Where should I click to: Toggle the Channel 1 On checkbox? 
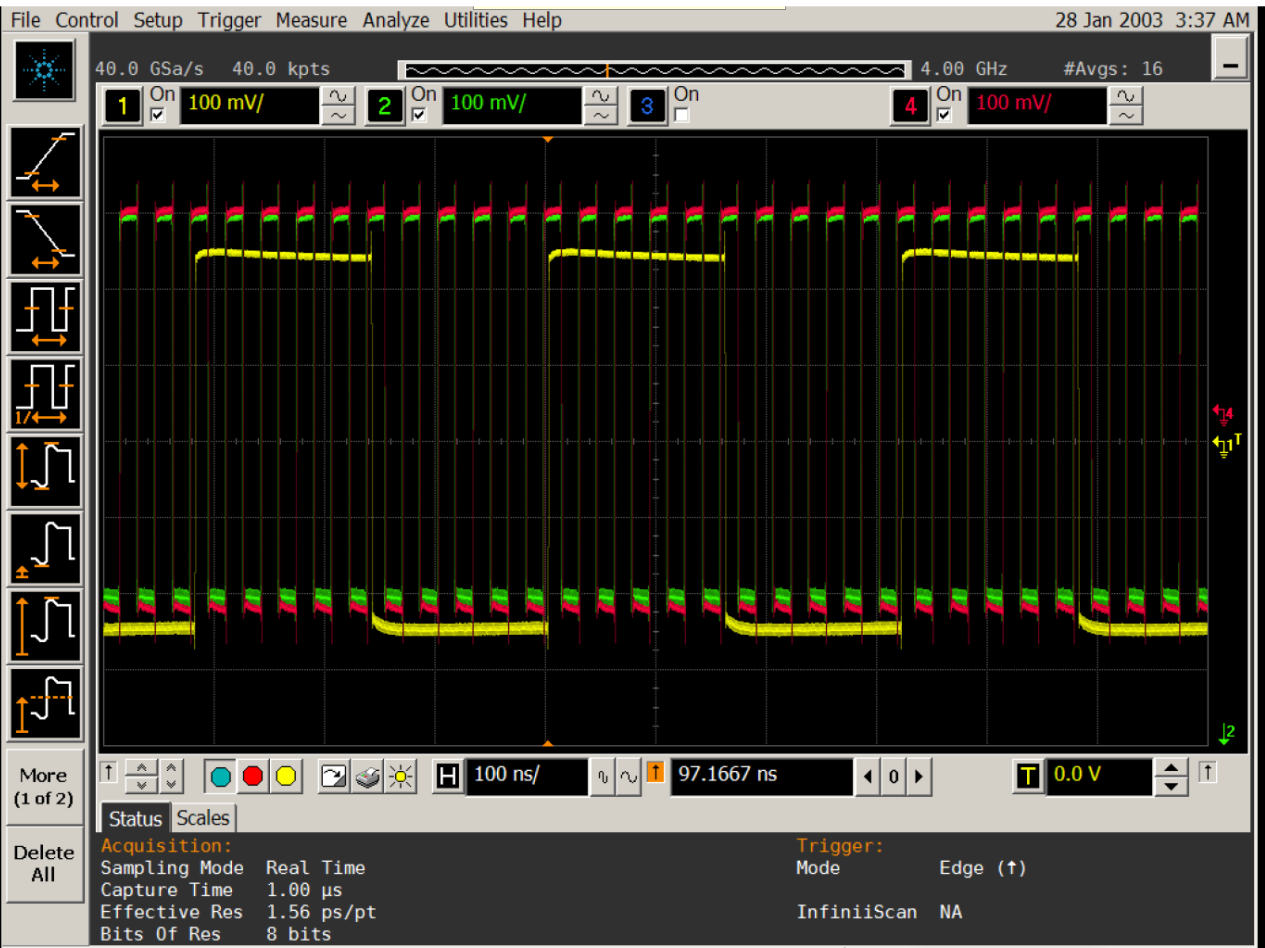157,114
